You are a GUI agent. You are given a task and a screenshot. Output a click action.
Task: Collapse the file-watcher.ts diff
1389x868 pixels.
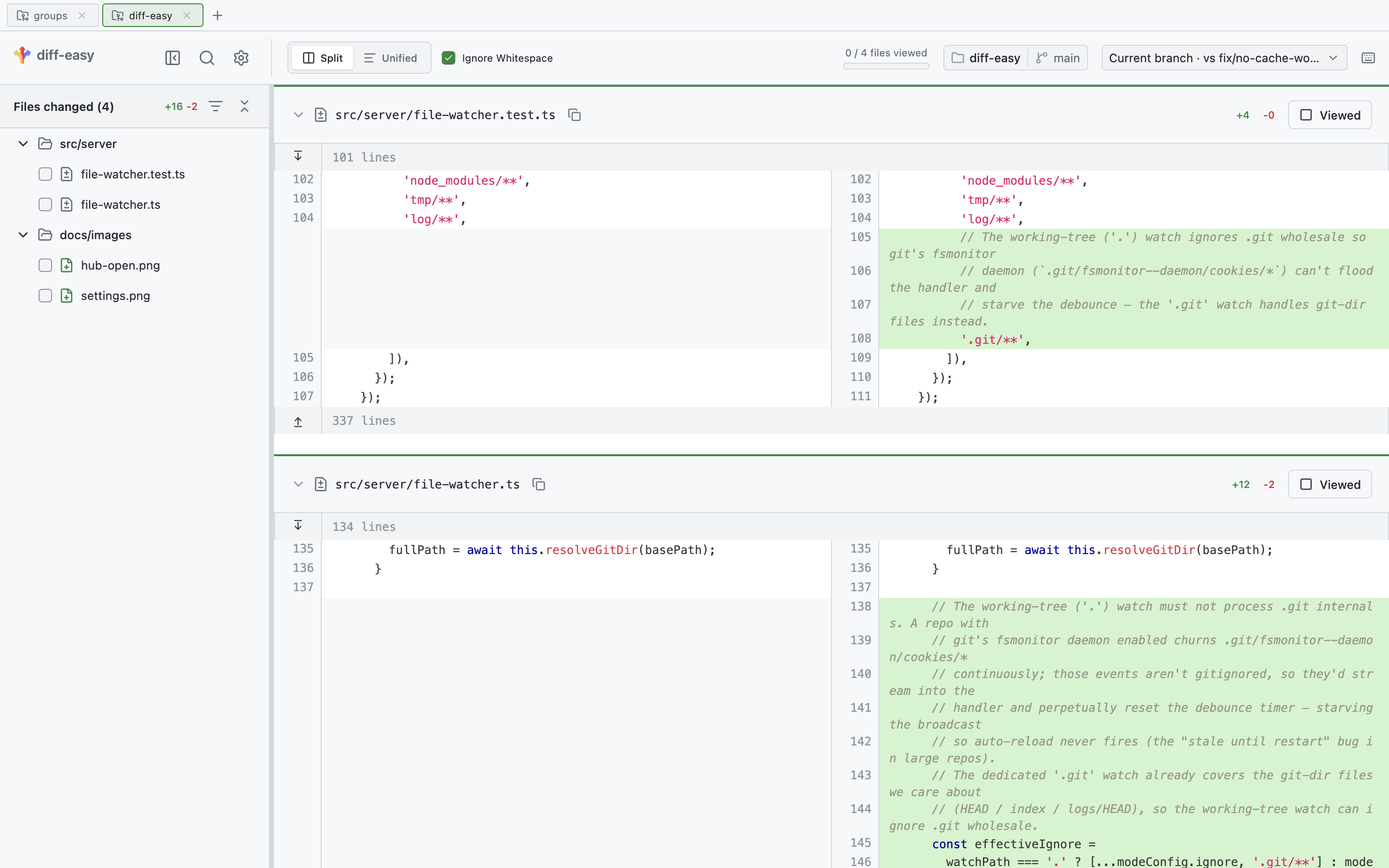[x=299, y=485]
